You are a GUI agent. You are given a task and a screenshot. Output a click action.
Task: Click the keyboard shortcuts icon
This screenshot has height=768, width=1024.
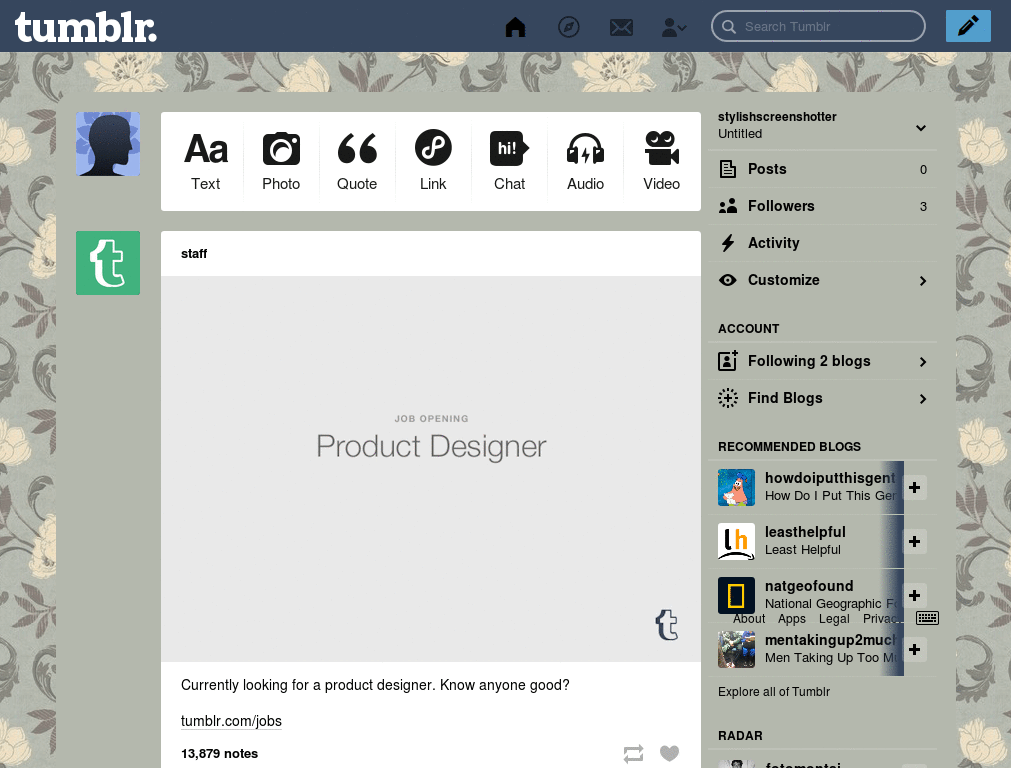(927, 618)
